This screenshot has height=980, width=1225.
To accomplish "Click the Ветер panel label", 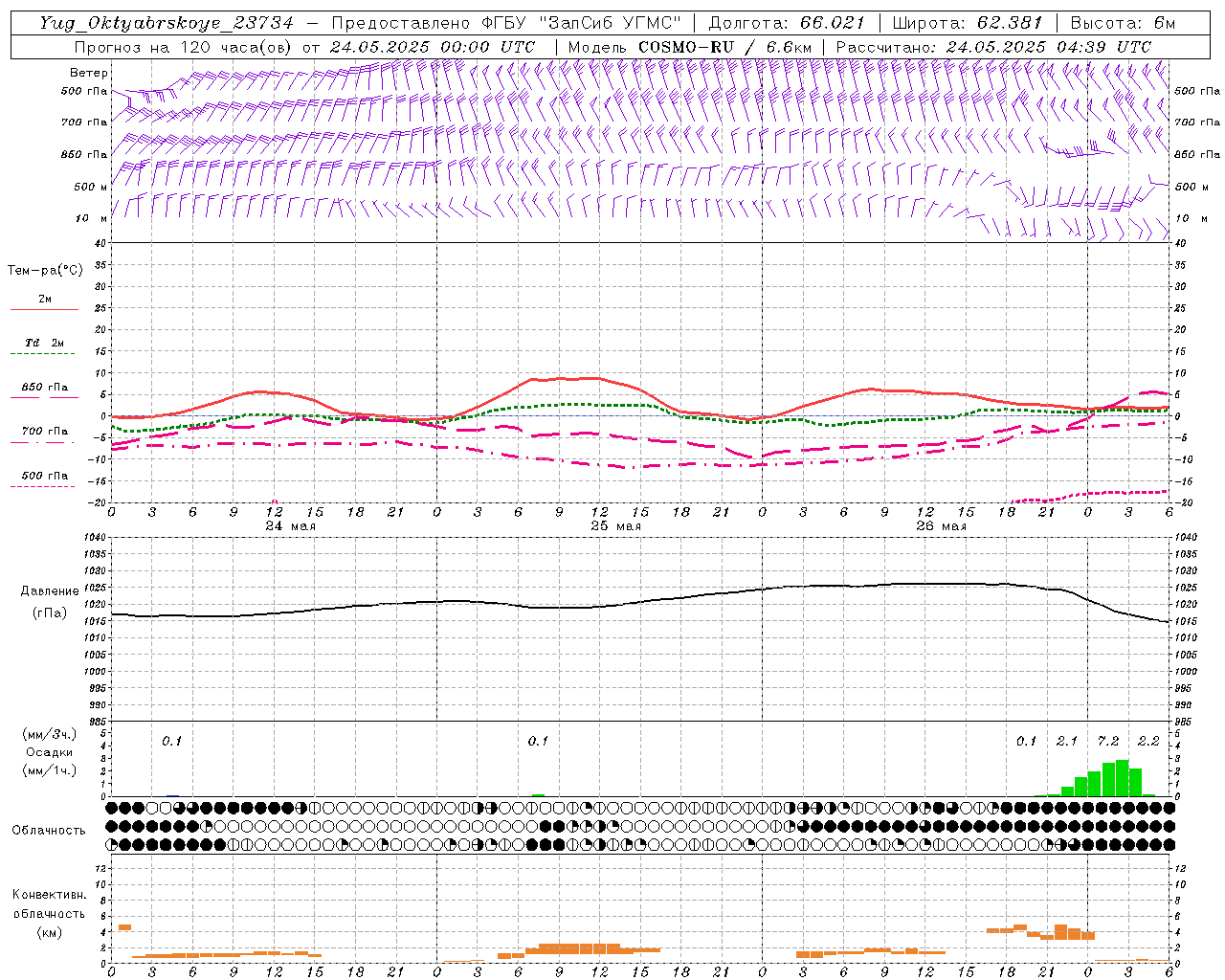I will coord(89,73).
